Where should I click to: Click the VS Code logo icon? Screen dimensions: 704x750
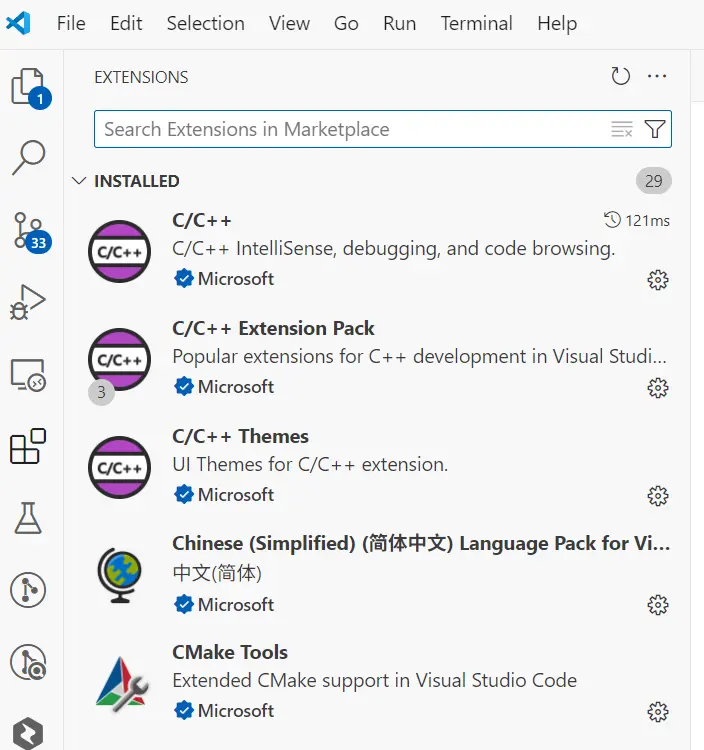click(18, 23)
